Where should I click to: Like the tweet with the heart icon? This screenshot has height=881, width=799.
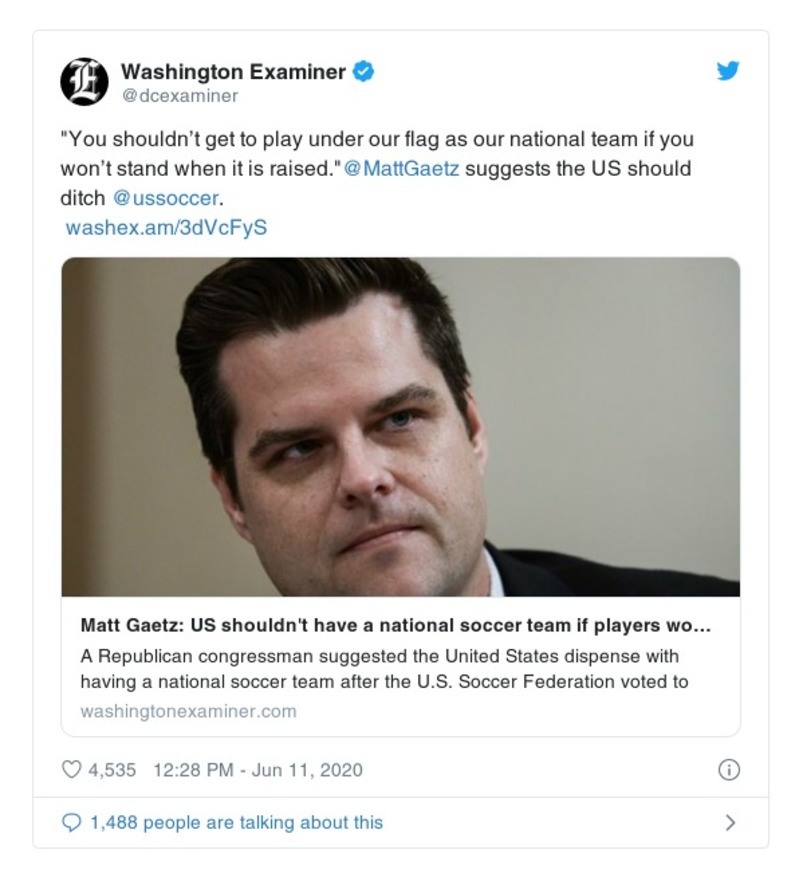72,770
